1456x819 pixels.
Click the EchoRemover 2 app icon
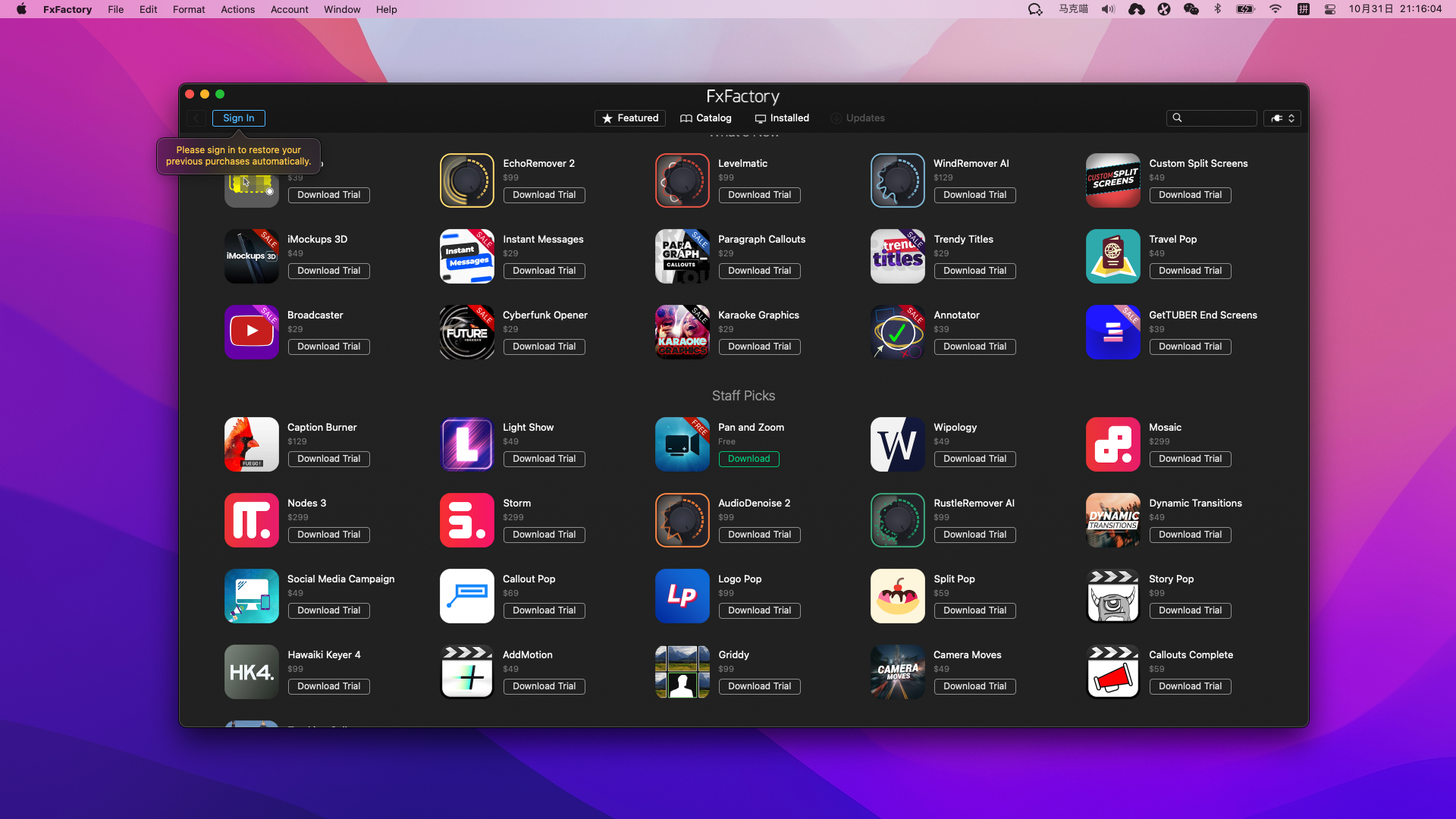coord(466,180)
